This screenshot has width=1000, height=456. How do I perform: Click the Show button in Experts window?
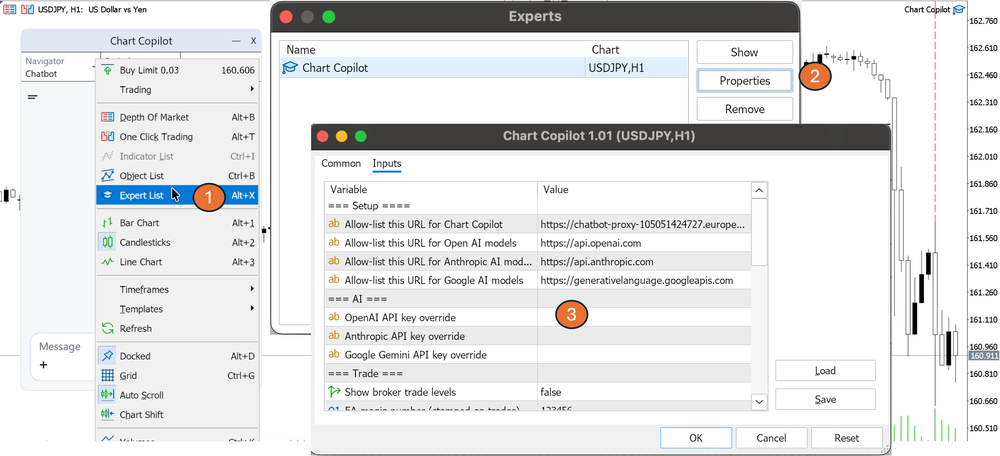[x=744, y=52]
